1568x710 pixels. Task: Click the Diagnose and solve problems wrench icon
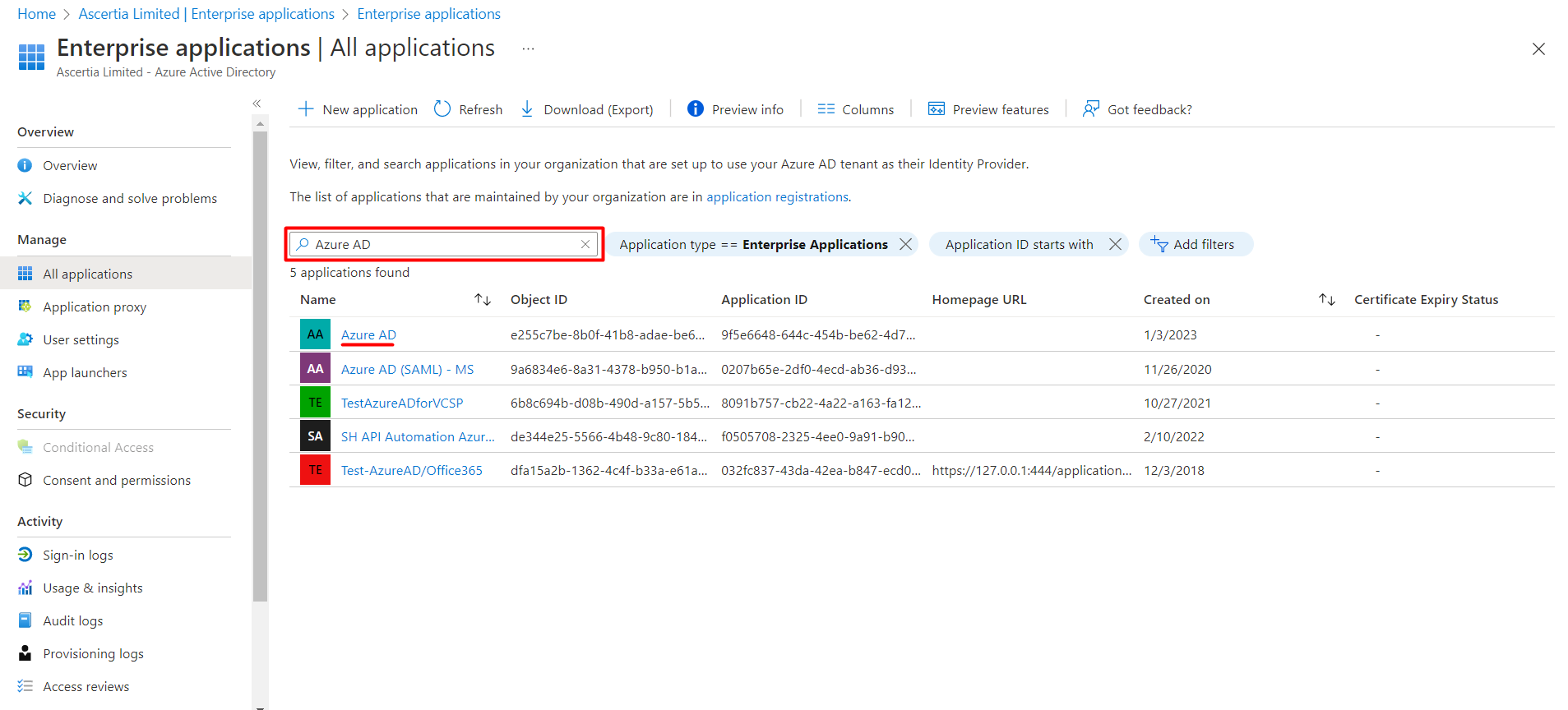click(x=25, y=198)
